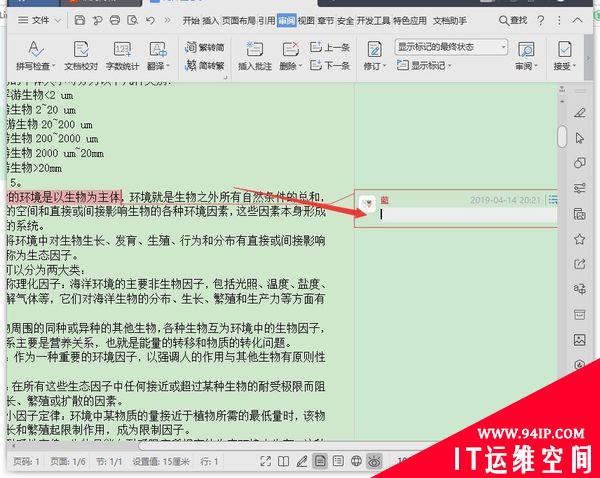Toggle eye protection mode icon in status bar
The image size is (600, 478).
374,461
